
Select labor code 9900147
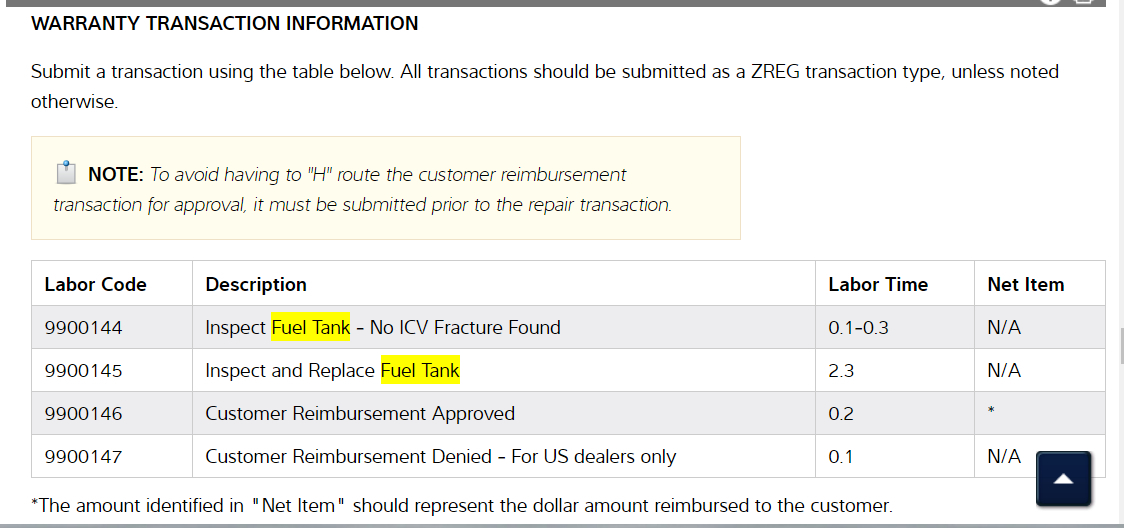[x=83, y=456]
